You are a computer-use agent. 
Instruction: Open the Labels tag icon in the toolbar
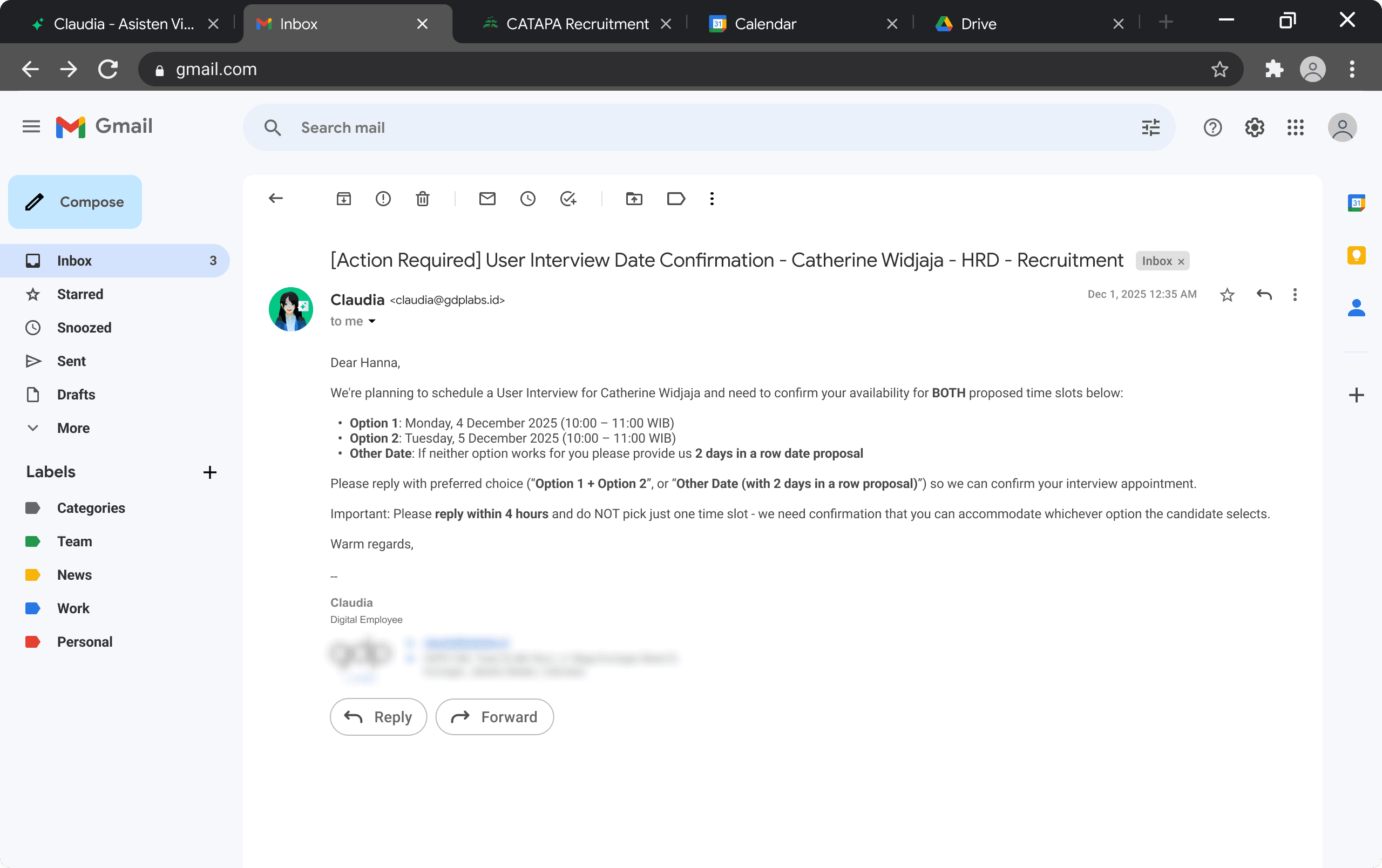coord(675,199)
